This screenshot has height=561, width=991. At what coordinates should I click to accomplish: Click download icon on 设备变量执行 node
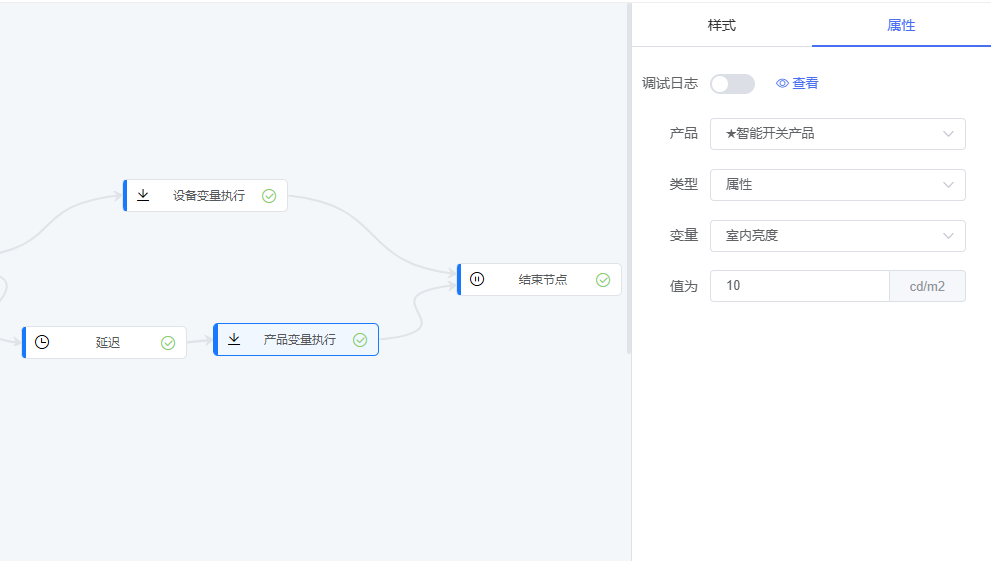pos(143,195)
